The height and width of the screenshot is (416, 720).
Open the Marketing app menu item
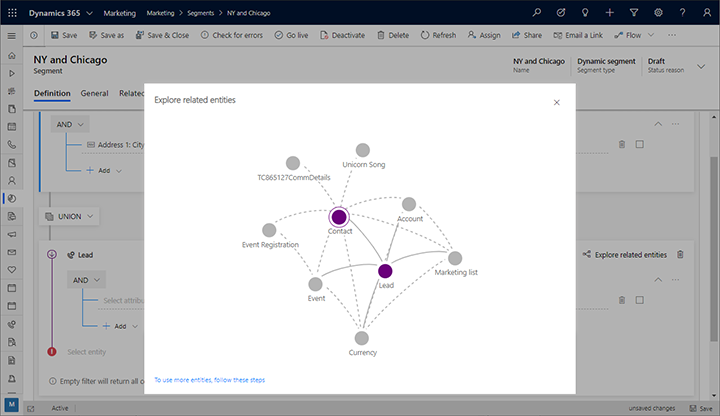tap(119, 13)
